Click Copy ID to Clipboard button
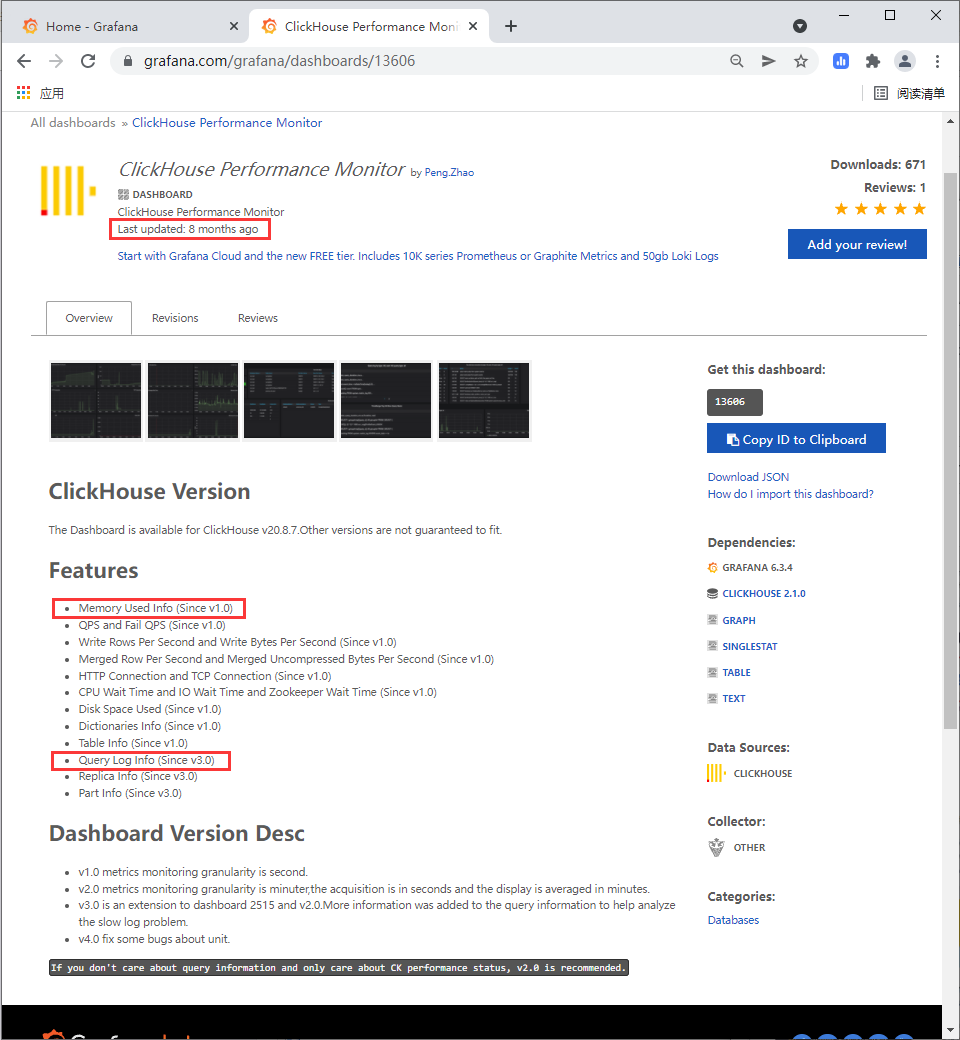Image resolution: width=960 pixels, height=1040 pixels. [796, 438]
